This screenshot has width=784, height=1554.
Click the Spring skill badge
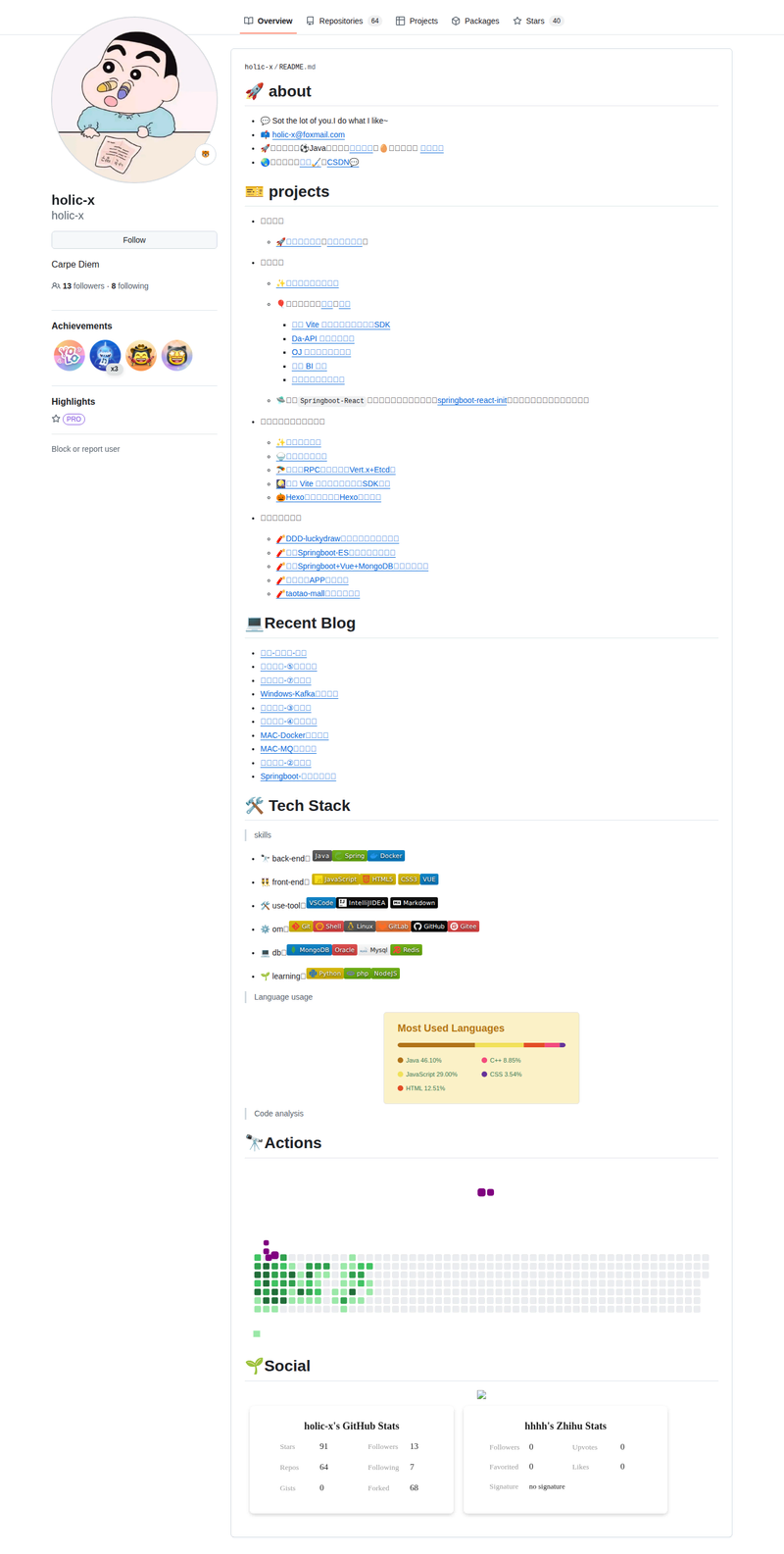[350, 856]
